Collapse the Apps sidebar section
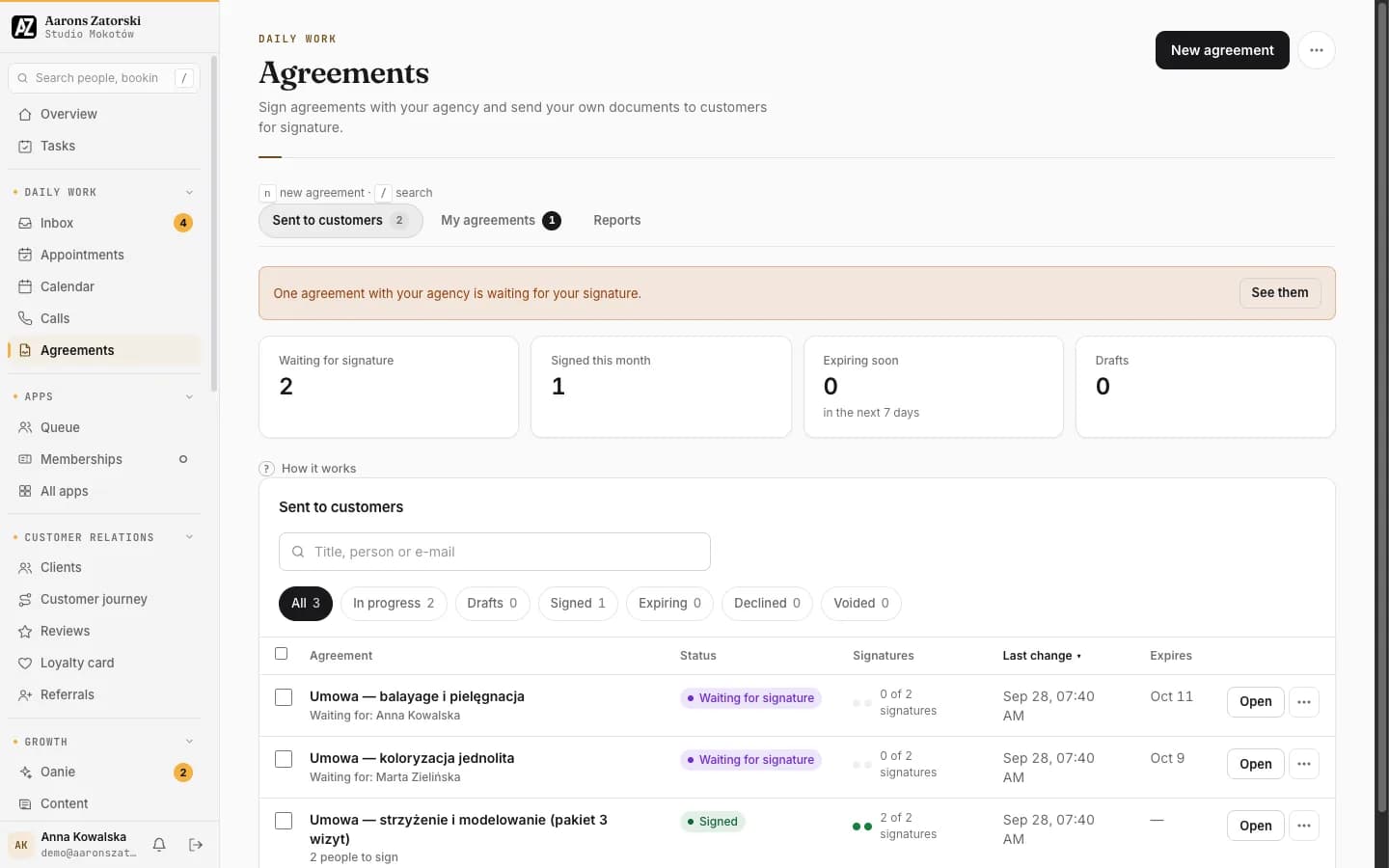The width and height of the screenshot is (1389, 868). tap(189, 397)
